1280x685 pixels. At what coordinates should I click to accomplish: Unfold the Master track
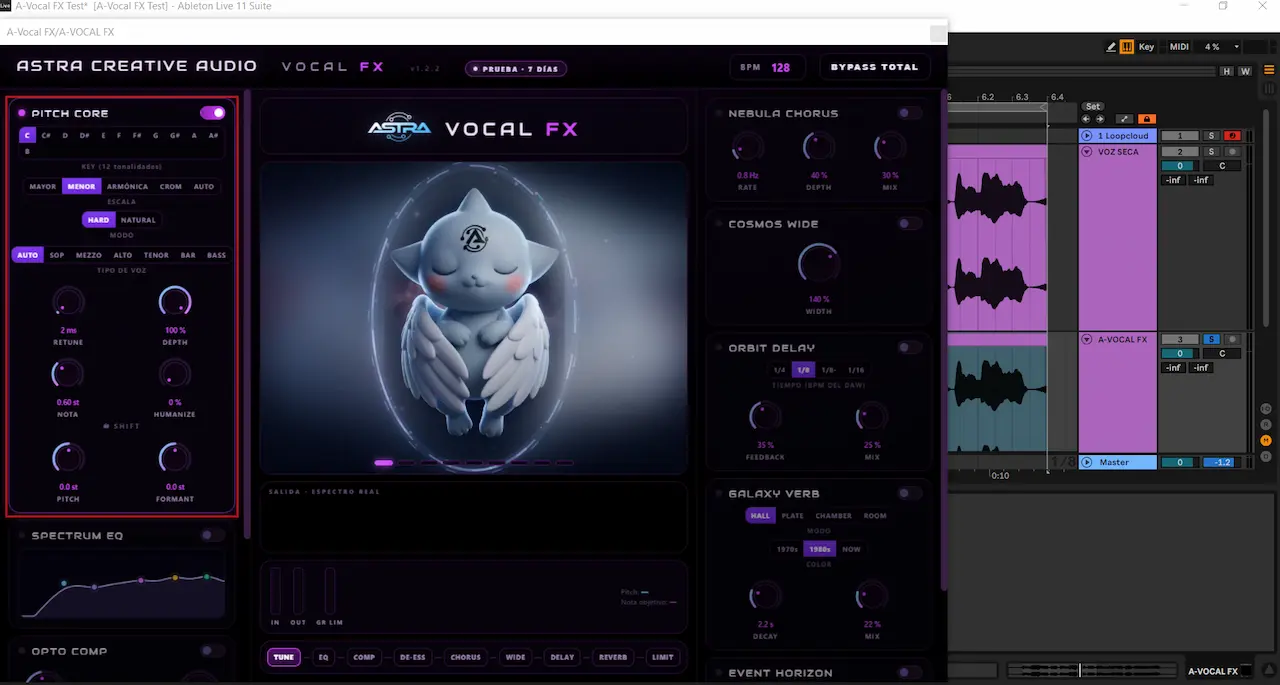(x=1087, y=463)
